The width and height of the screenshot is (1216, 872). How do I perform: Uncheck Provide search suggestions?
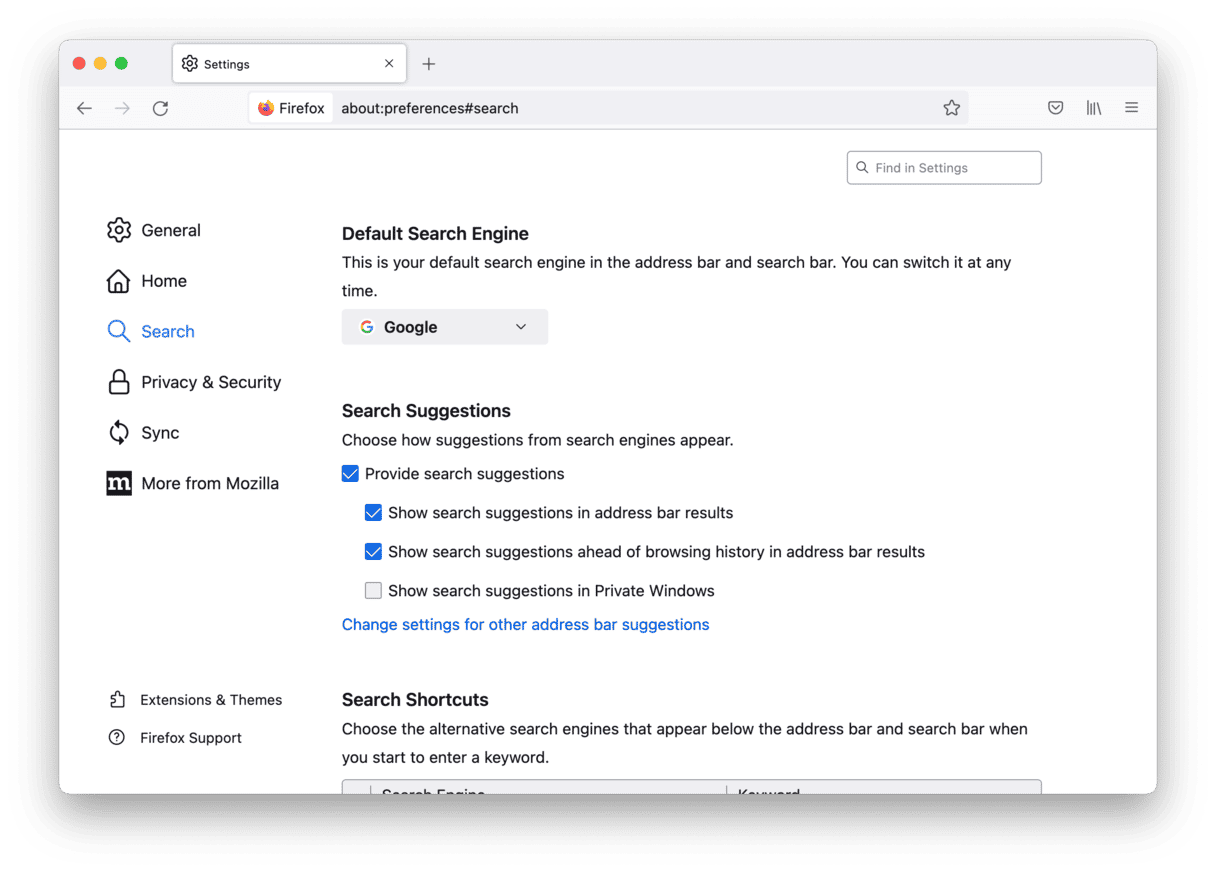(x=350, y=474)
